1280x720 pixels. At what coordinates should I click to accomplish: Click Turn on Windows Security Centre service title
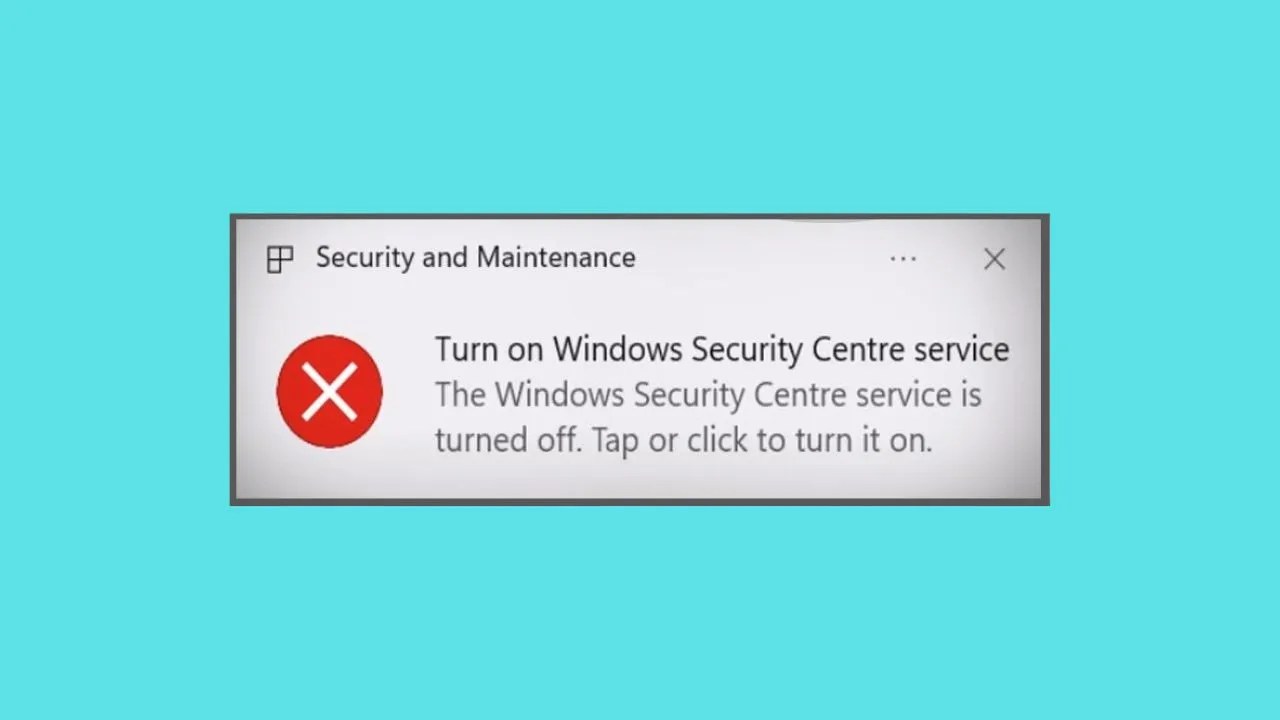[x=722, y=349]
